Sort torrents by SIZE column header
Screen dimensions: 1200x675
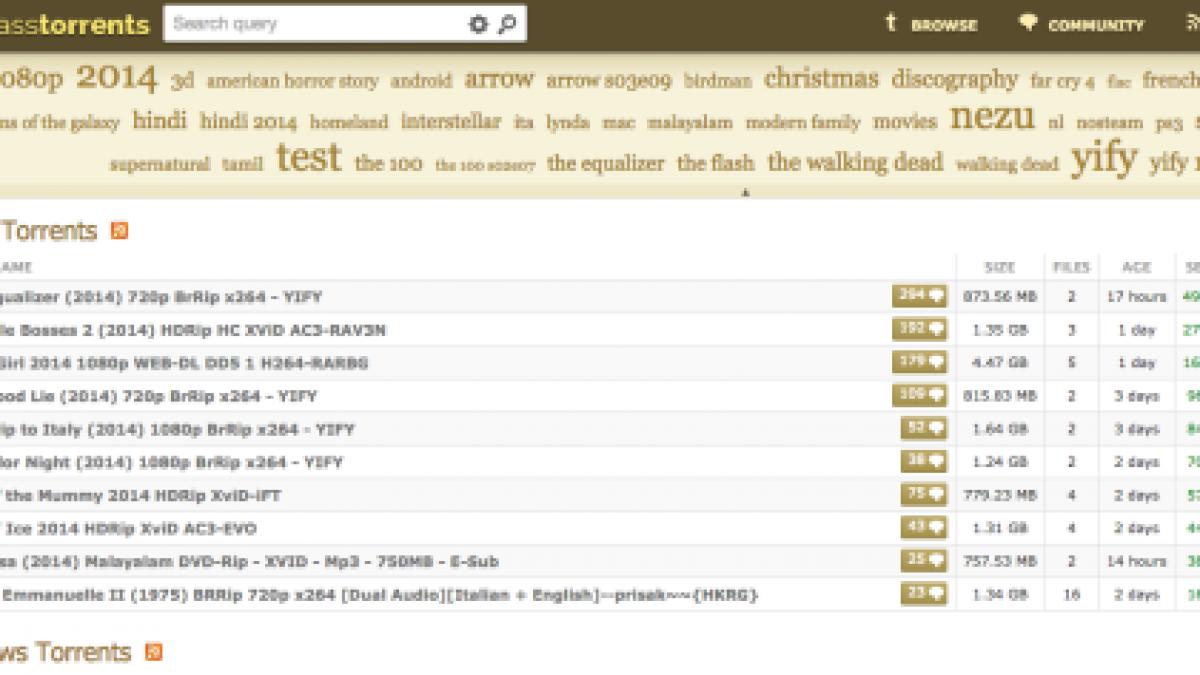(1000, 267)
